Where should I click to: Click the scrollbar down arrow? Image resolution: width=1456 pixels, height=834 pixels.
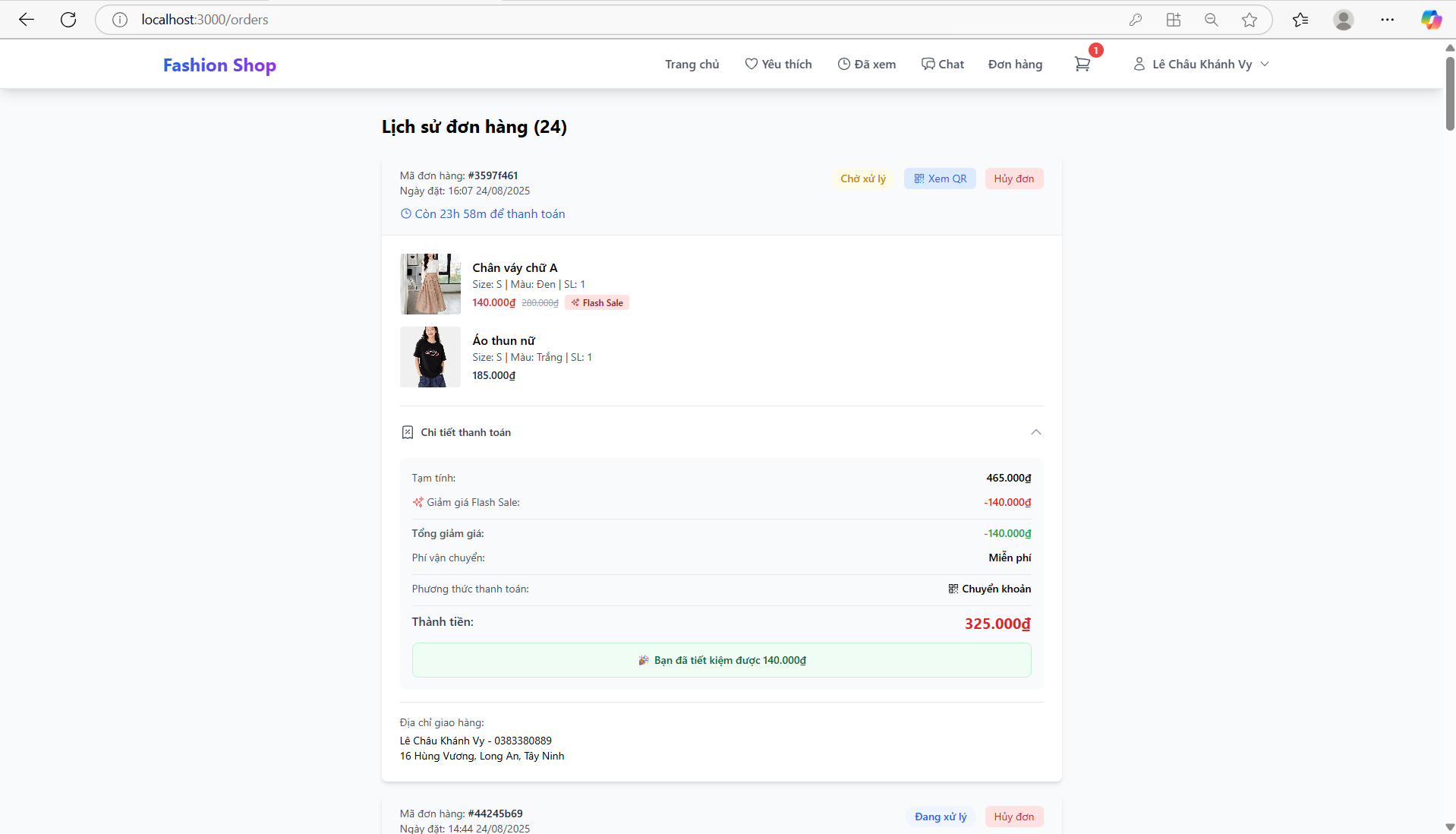(1449, 826)
